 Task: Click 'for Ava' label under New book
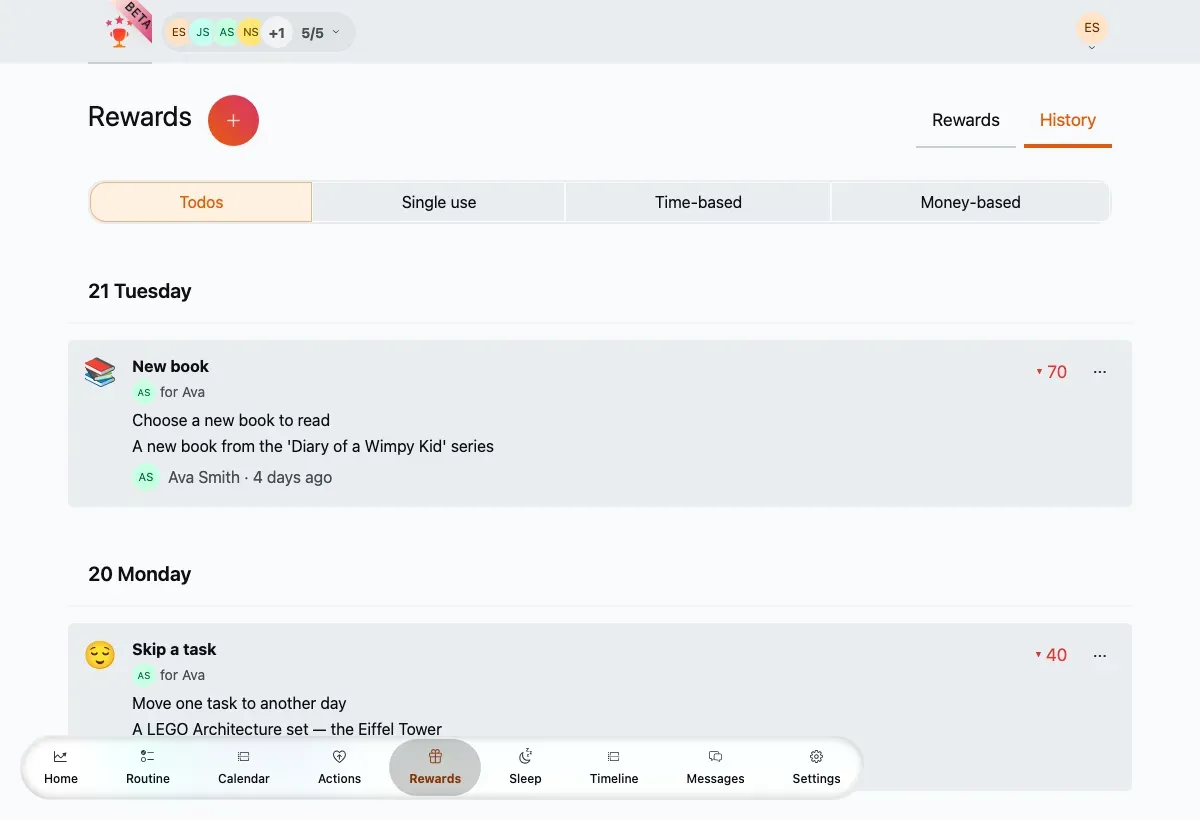pos(182,392)
